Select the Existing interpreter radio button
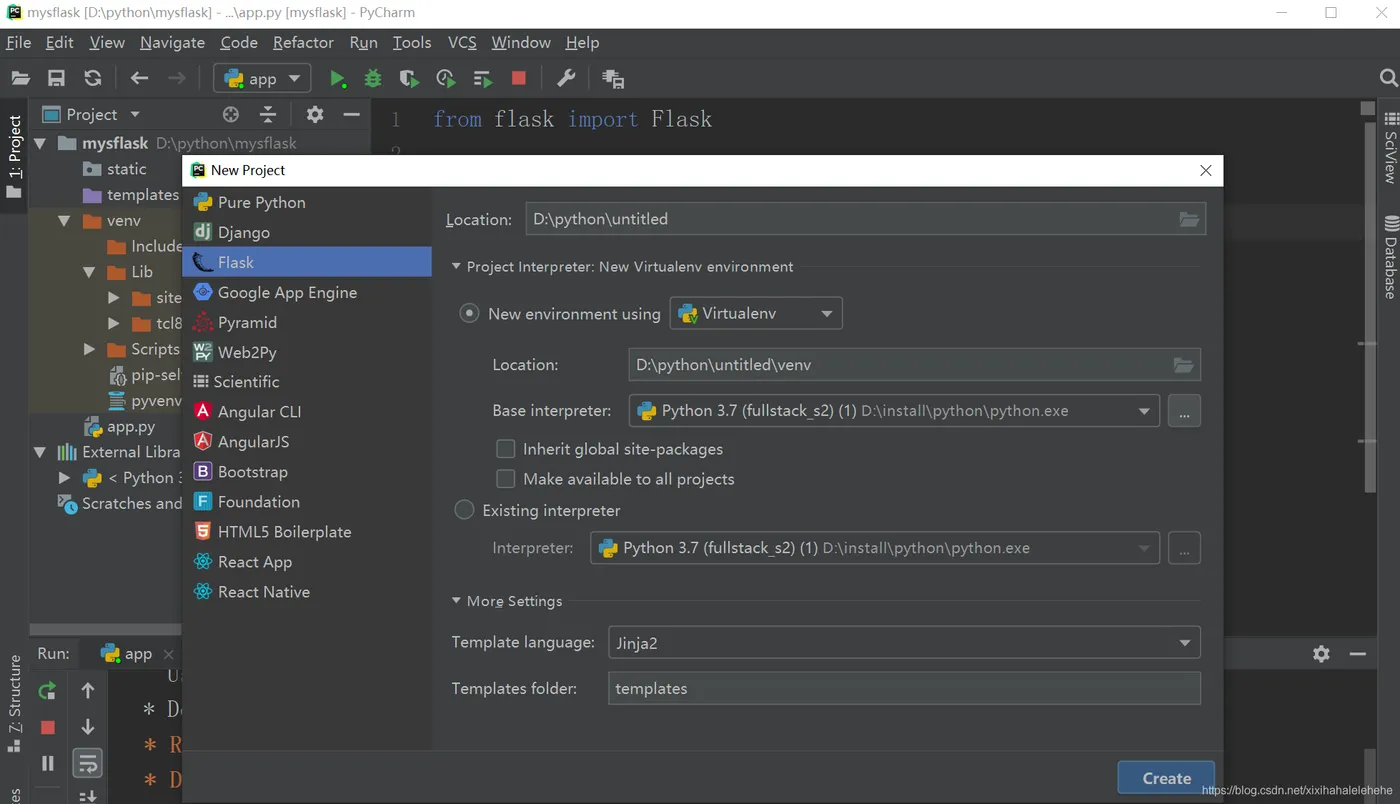The image size is (1400, 804). point(464,510)
